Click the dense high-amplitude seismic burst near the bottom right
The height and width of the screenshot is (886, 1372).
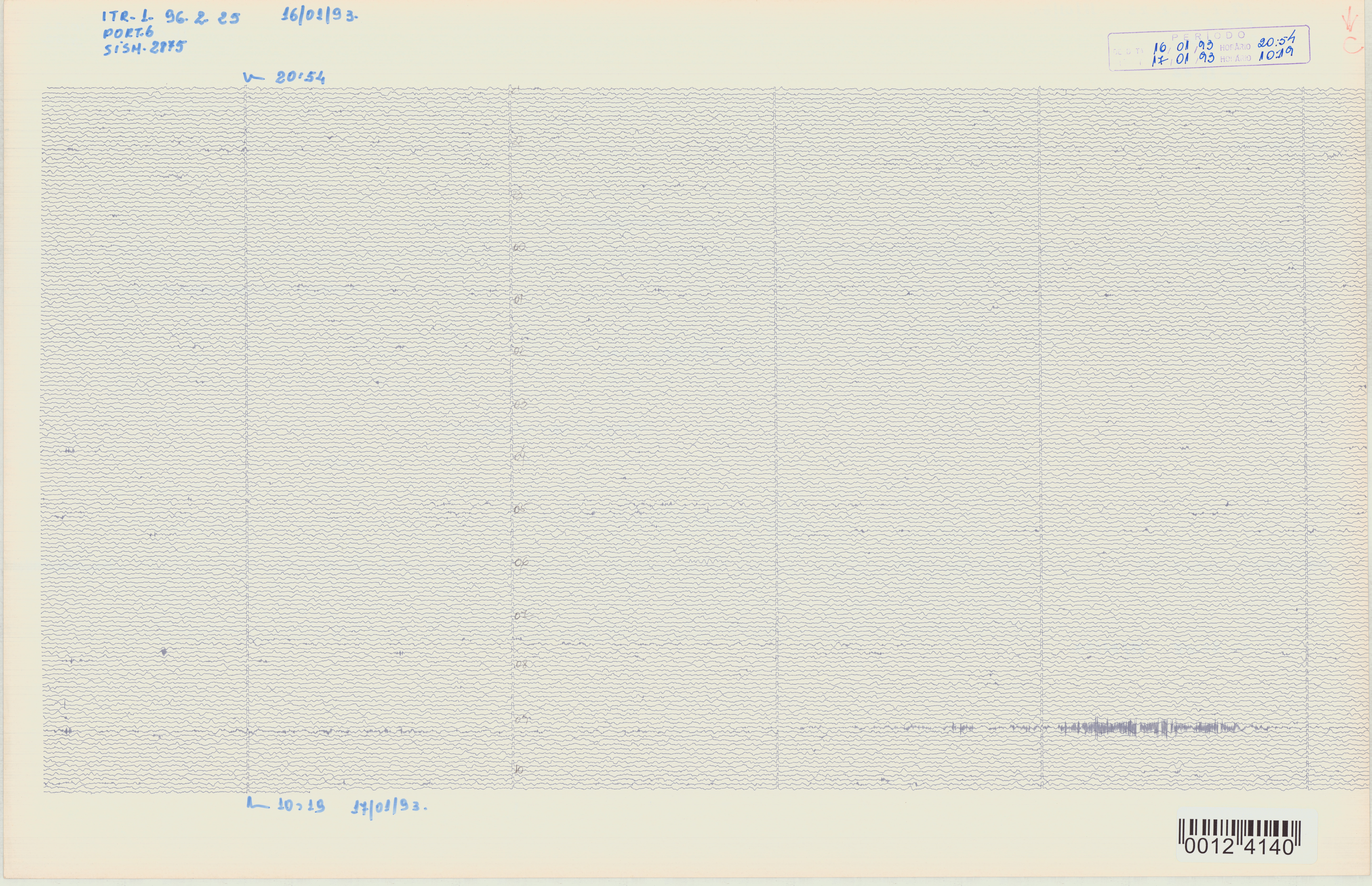[x=1150, y=728]
